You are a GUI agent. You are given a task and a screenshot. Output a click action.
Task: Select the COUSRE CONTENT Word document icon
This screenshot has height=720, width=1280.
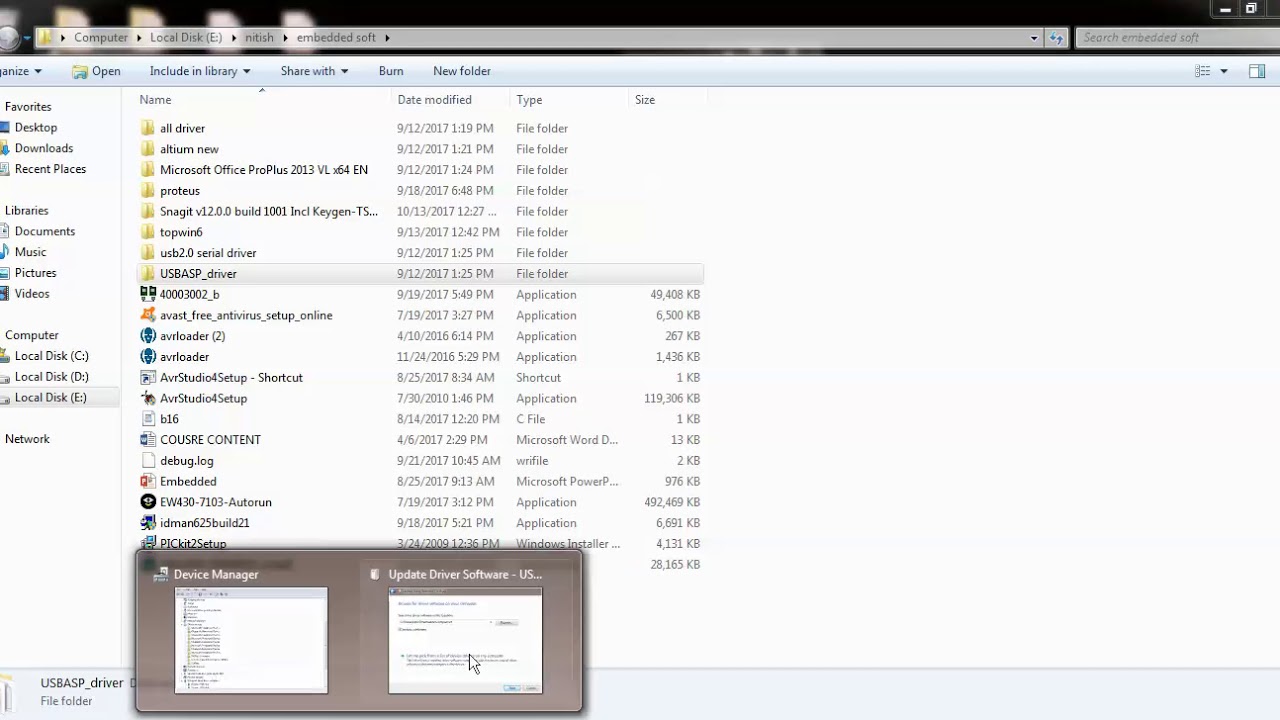tap(148, 440)
